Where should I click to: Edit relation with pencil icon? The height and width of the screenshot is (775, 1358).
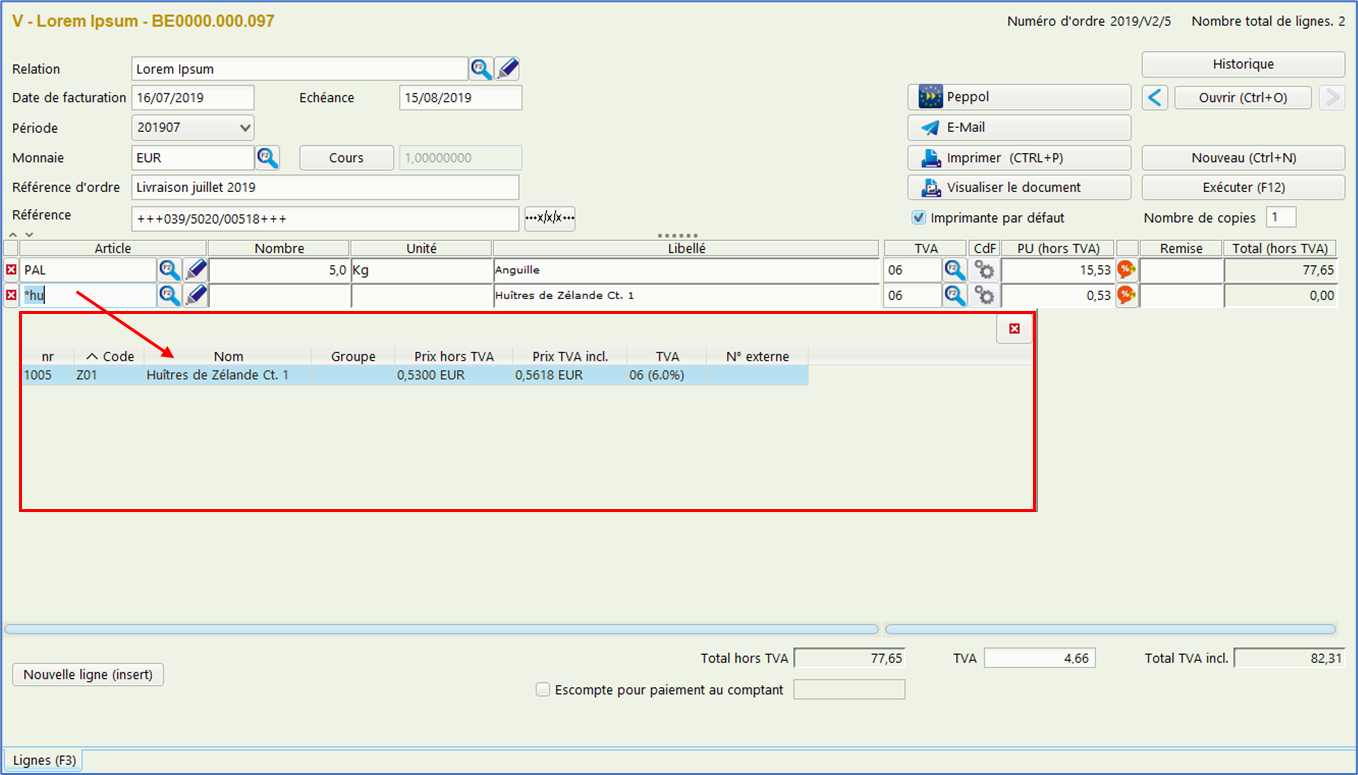click(x=508, y=69)
